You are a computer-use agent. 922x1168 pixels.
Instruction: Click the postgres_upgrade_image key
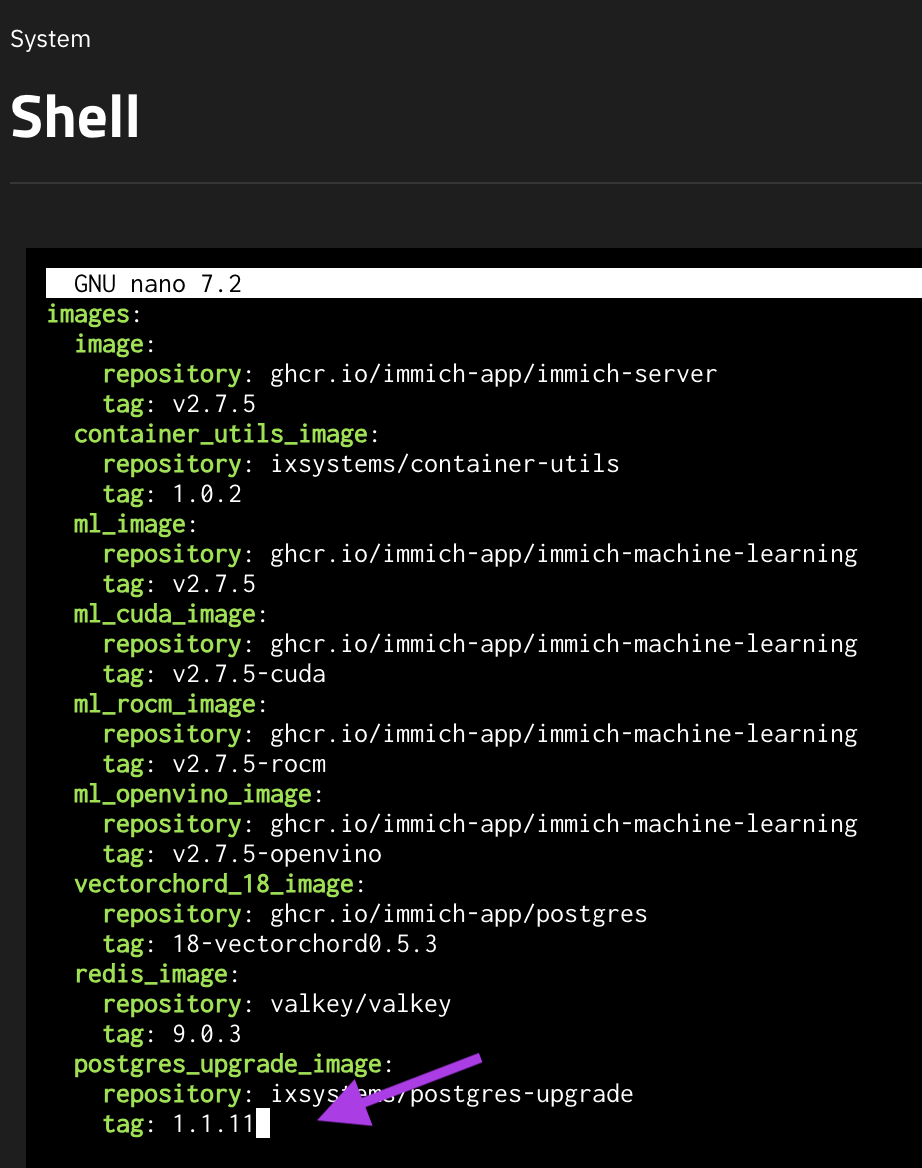pos(228,1064)
